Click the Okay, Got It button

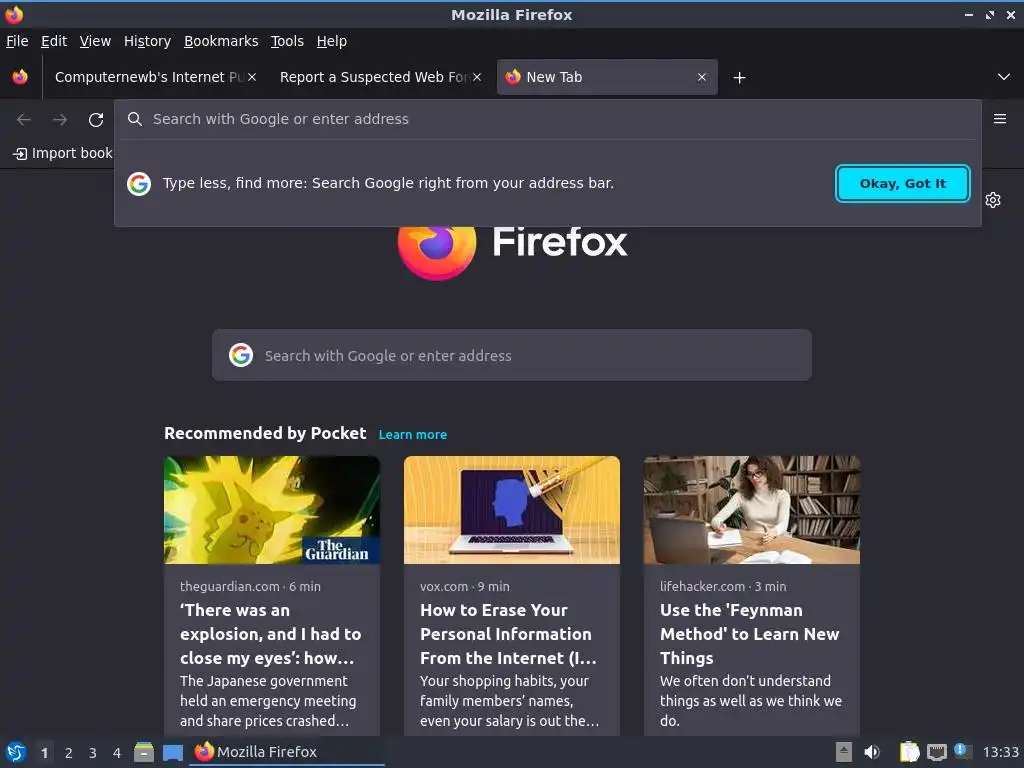click(x=903, y=184)
